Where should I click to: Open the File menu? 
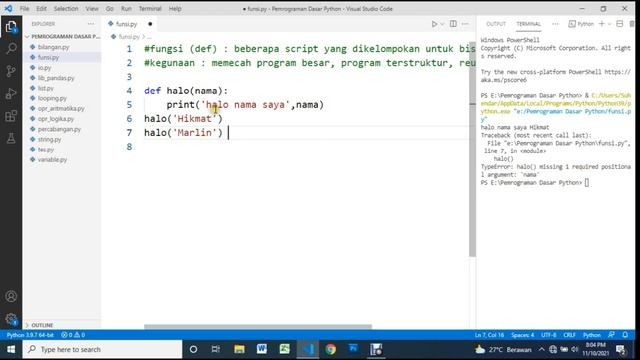[24, 9]
